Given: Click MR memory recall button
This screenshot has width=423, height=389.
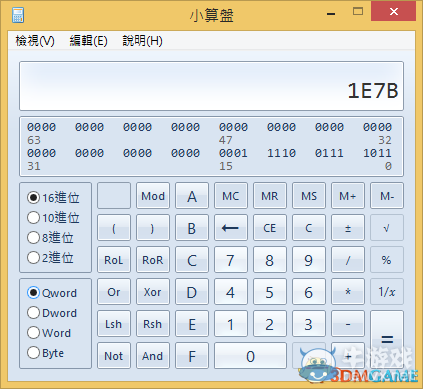Looking at the screenshot, I should coord(270,196).
